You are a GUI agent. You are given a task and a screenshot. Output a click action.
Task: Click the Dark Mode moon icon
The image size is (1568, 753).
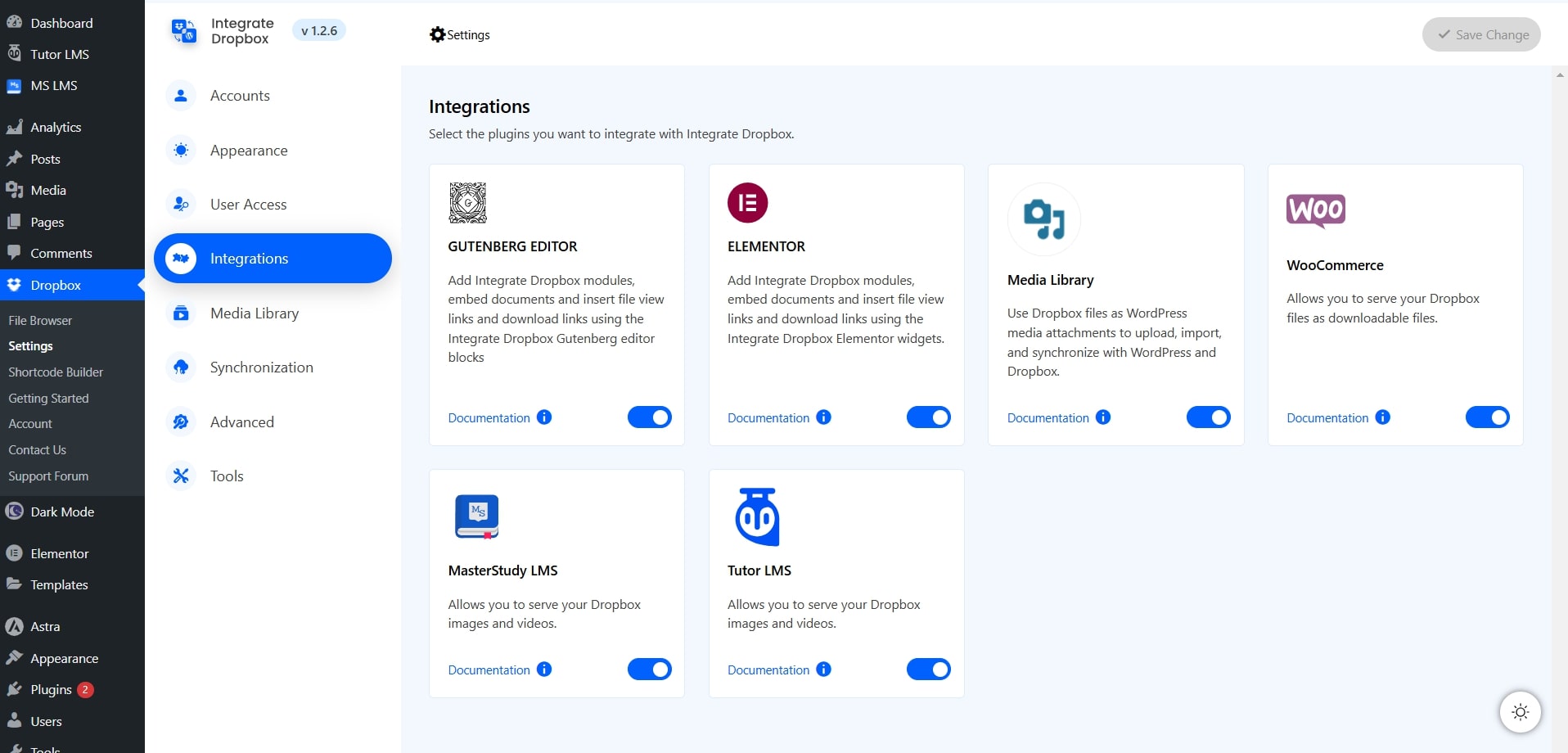pos(14,512)
